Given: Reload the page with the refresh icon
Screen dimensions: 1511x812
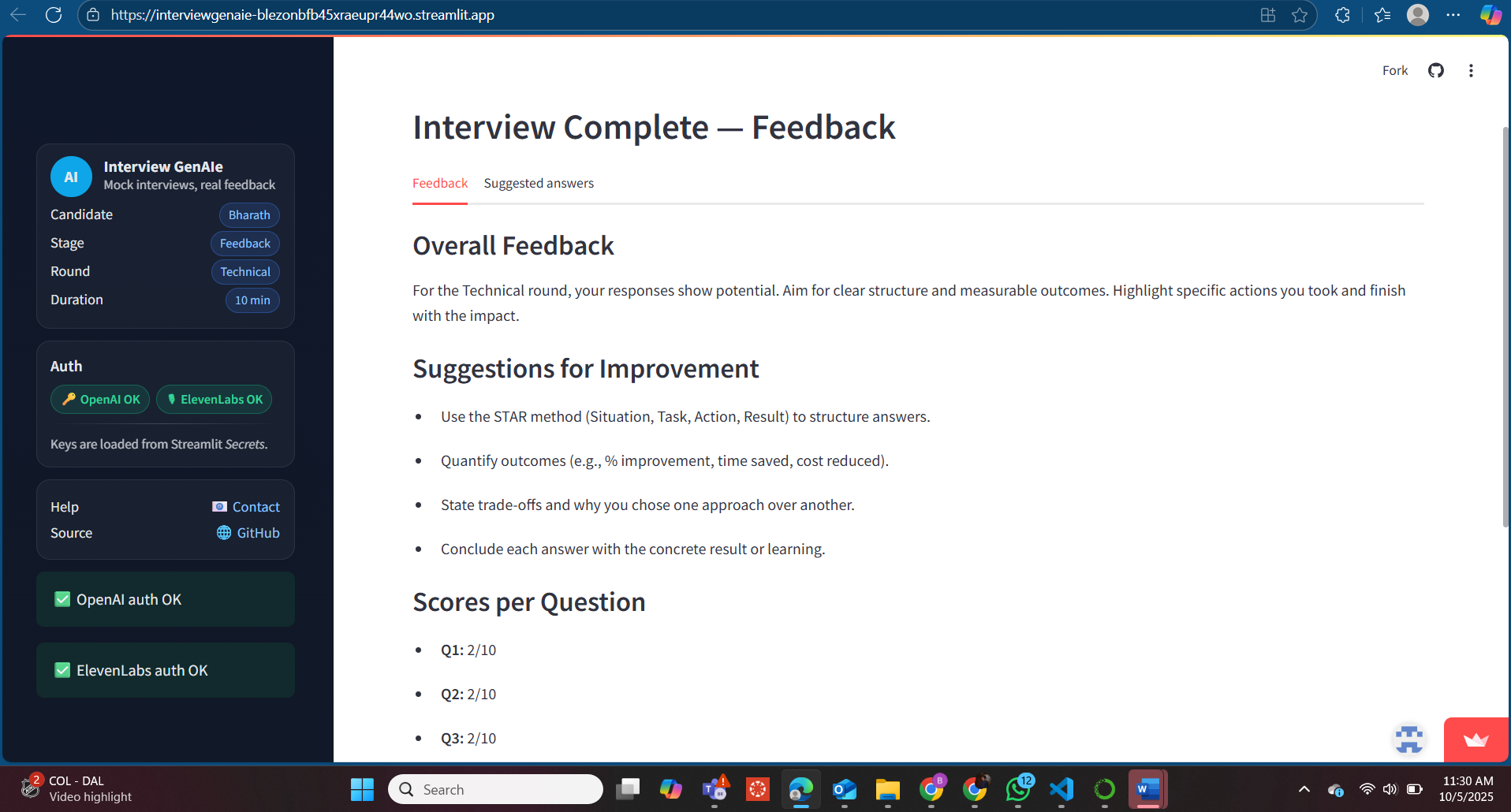Looking at the screenshot, I should 54,15.
